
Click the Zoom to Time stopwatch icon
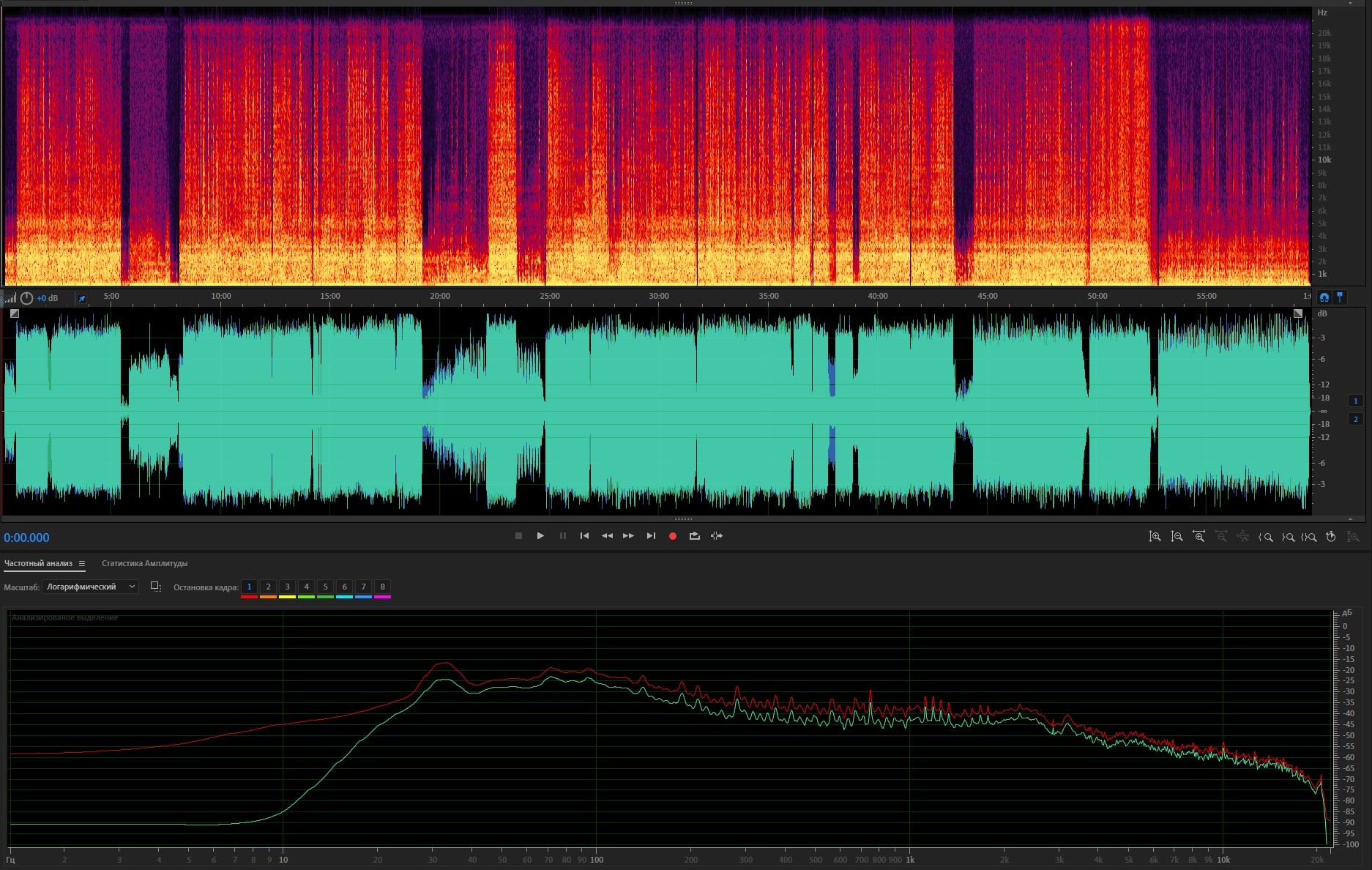[1331, 537]
